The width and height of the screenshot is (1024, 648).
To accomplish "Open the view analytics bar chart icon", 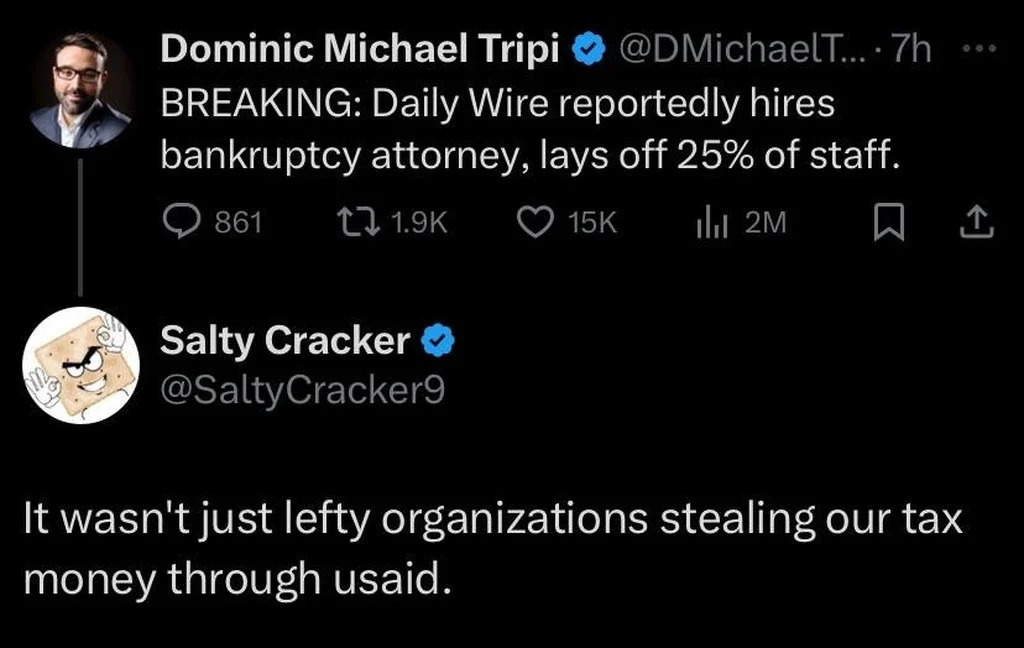I will (710, 223).
